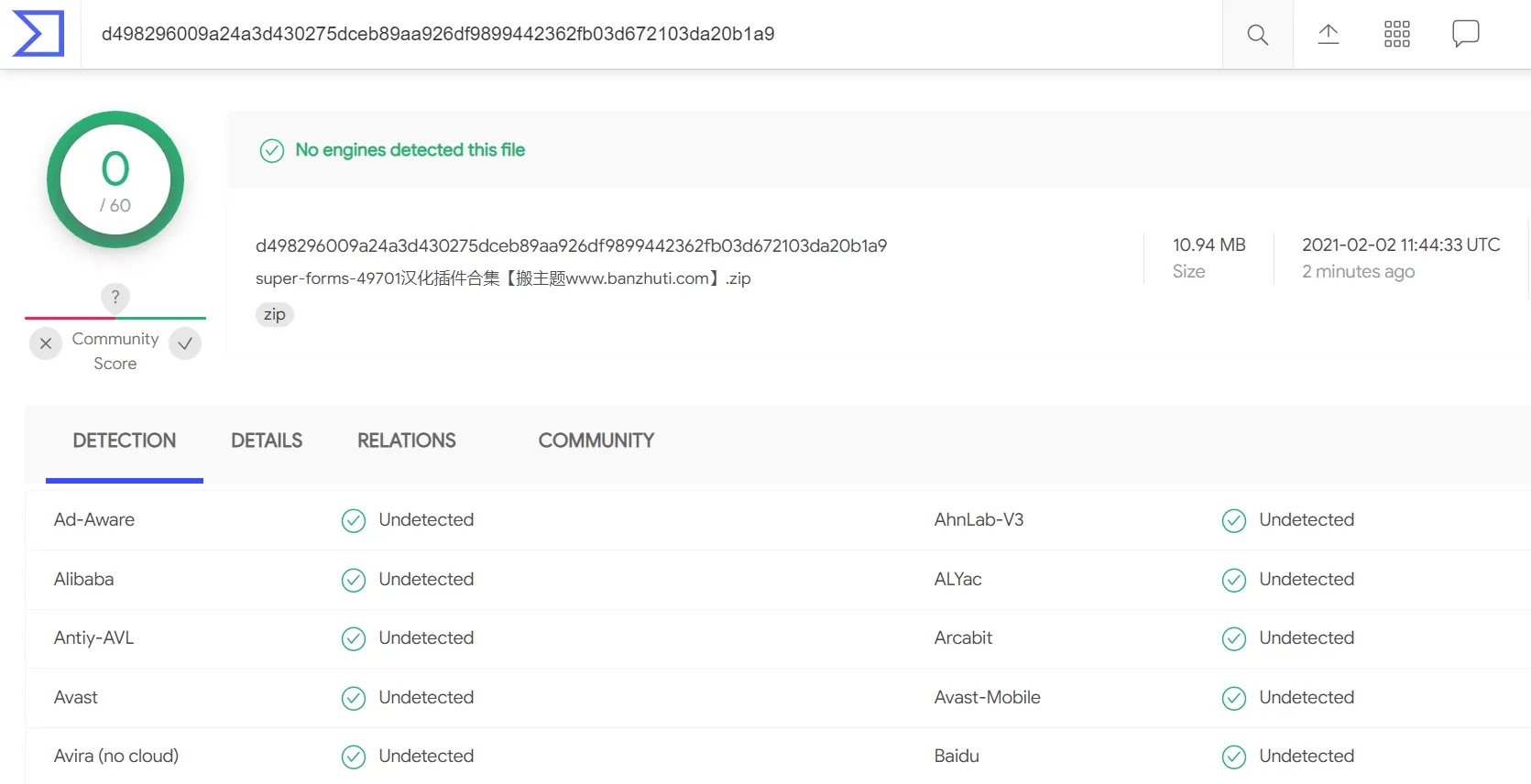Open the DETAILS tab

[267, 441]
